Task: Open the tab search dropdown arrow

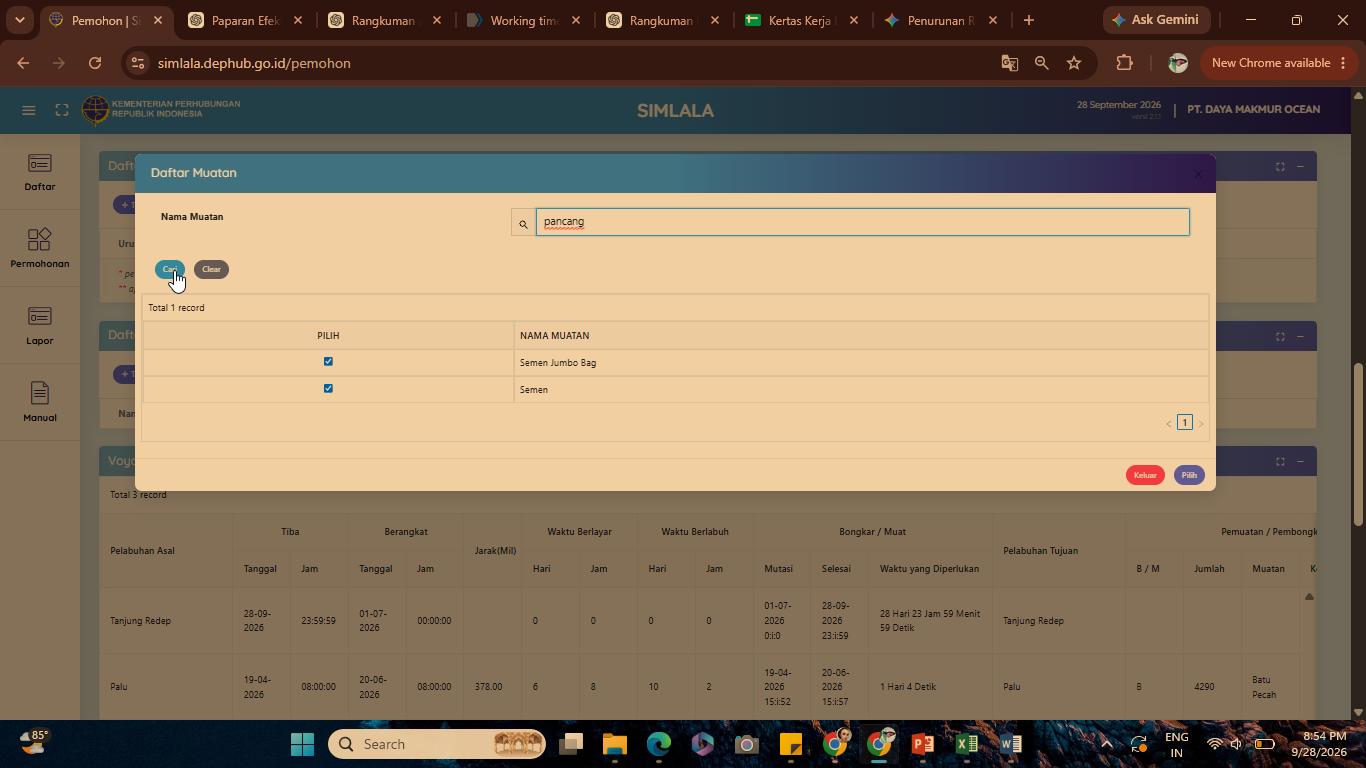Action: point(19,20)
